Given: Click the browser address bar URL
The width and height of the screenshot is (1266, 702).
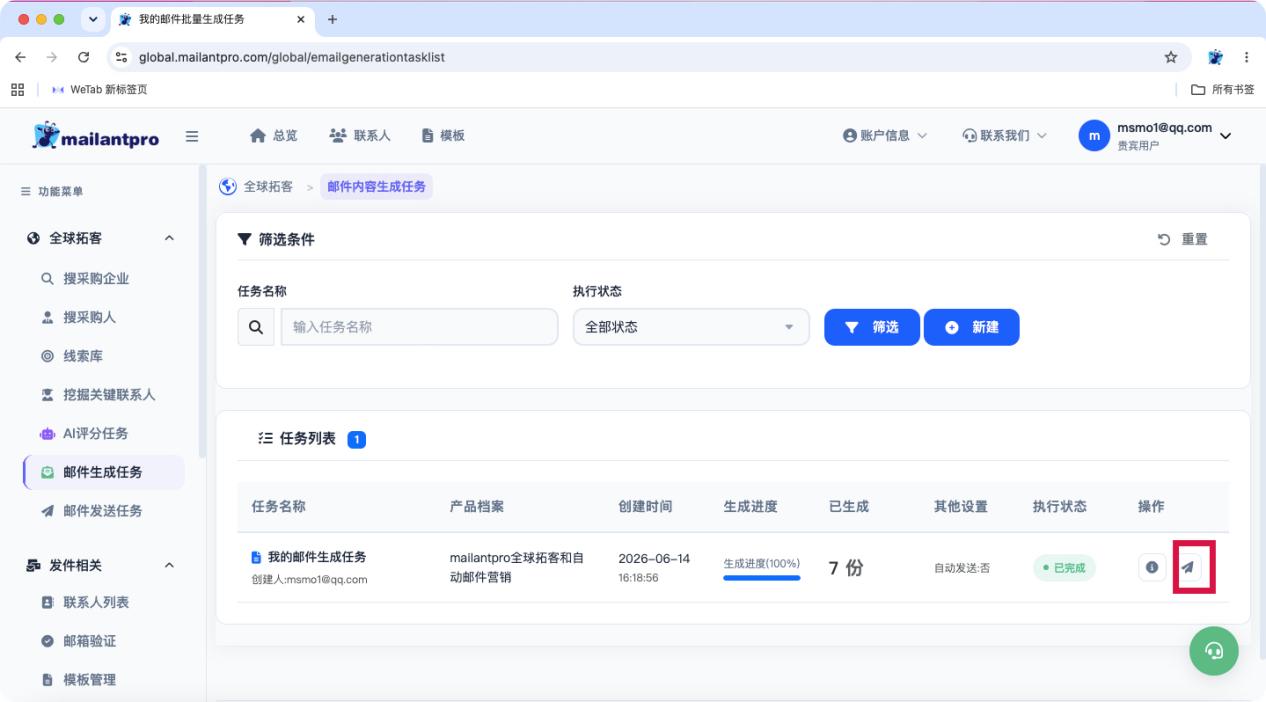Looking at the screenshot, I should tap(292, 57).
